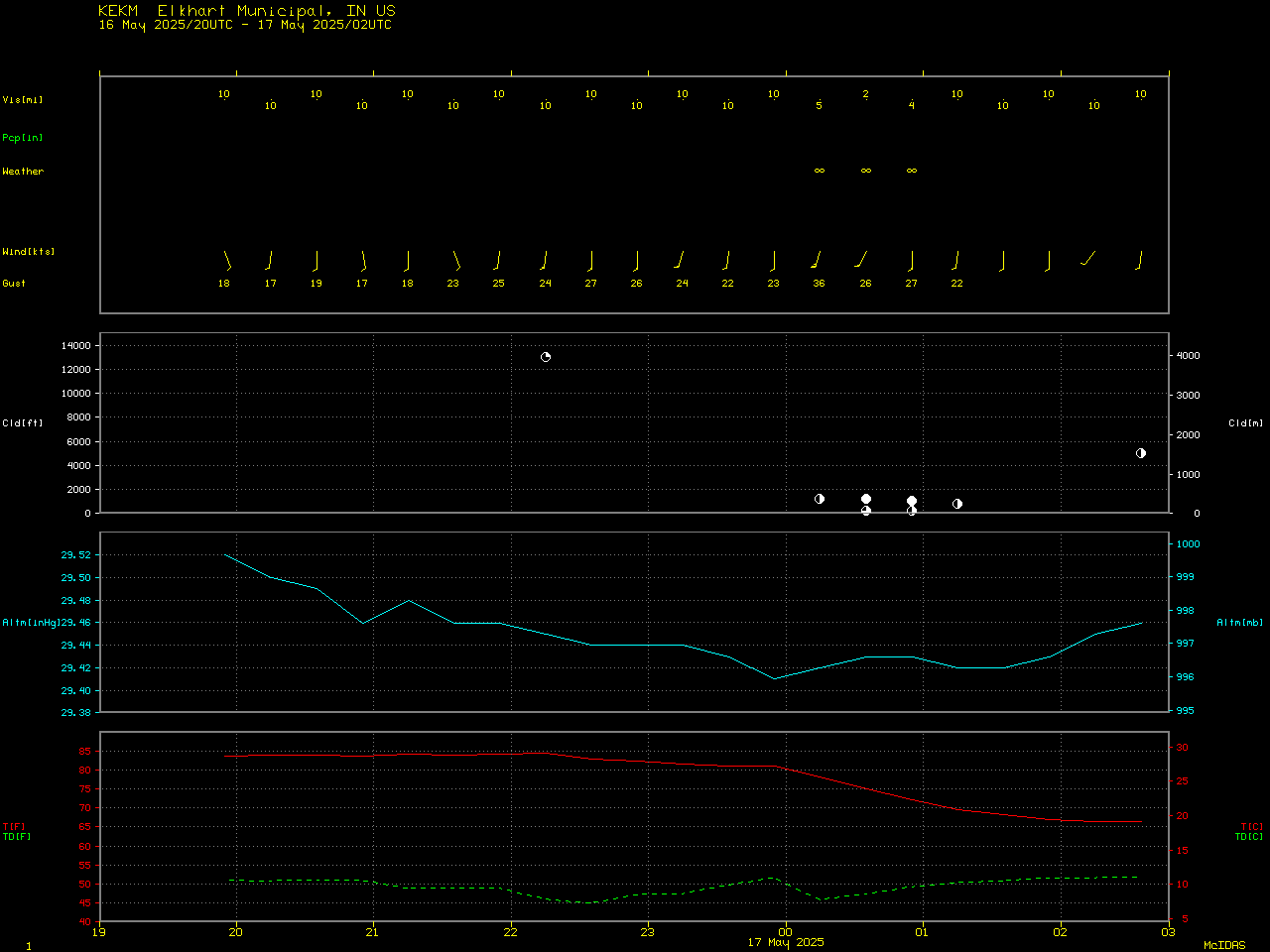
Task: Click the T[F] temperature label
Action: (x=14, y=827)
